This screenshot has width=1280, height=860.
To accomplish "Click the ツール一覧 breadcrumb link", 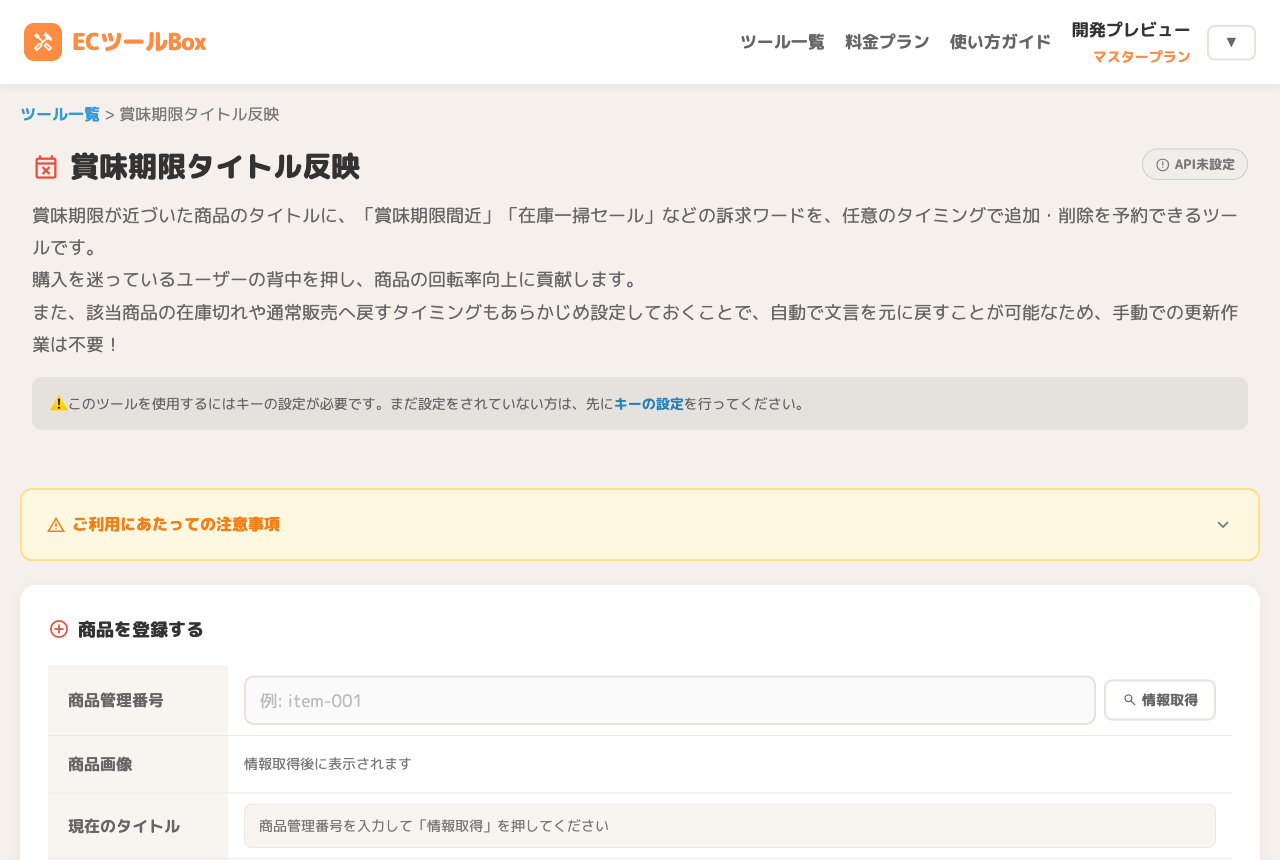I will 60,114.
